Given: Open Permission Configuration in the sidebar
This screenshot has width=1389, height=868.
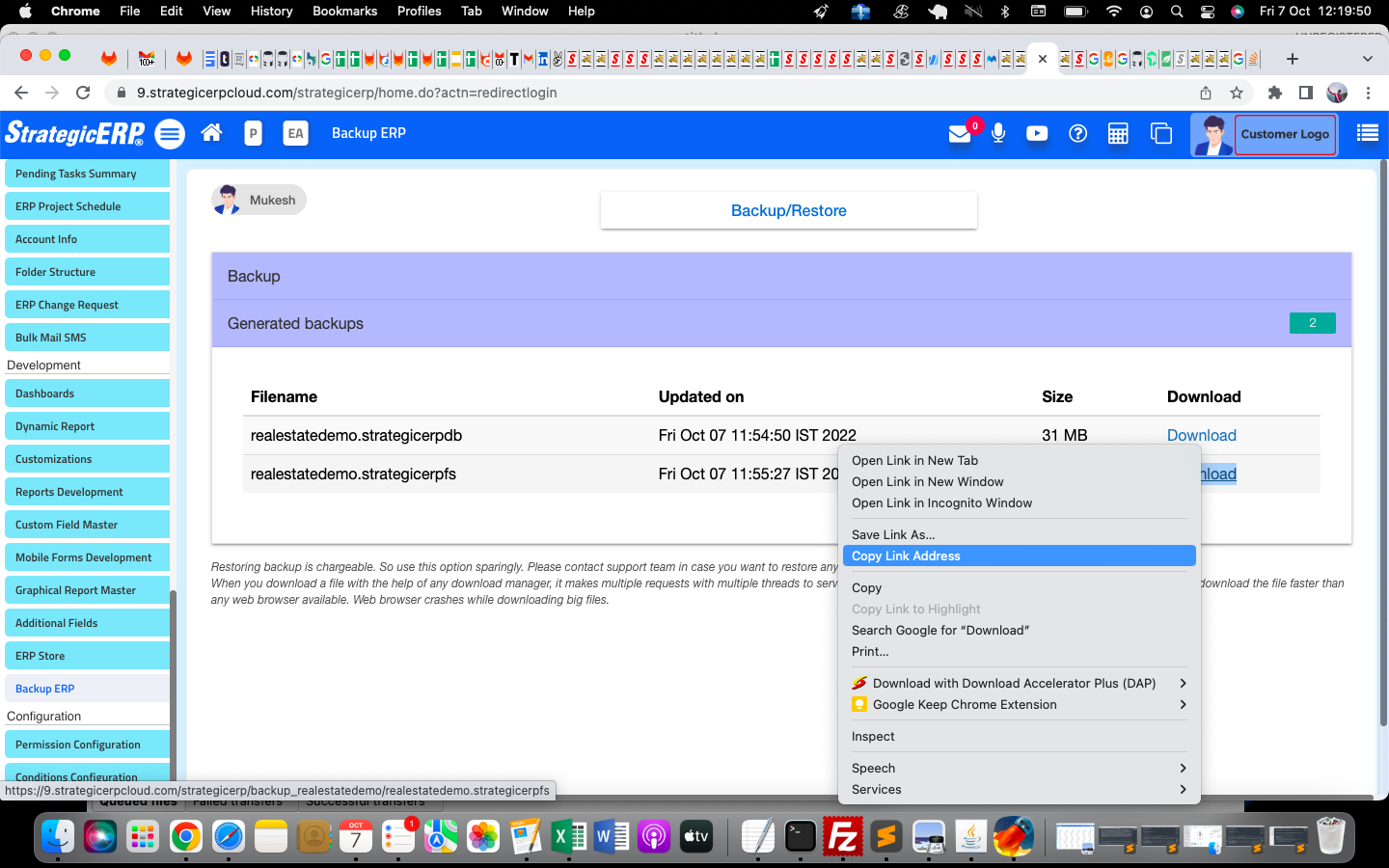Looking at the screenshot, I should [87, 745].
